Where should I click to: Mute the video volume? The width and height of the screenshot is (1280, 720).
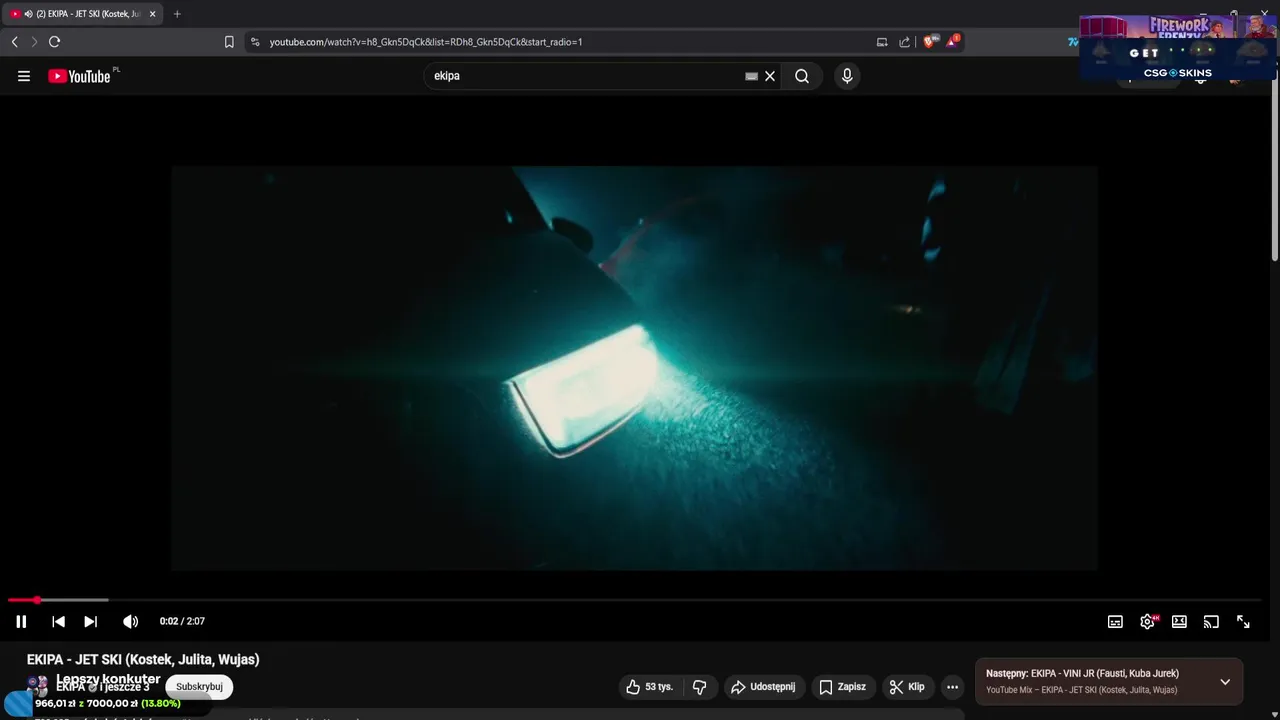click(130, 621)
